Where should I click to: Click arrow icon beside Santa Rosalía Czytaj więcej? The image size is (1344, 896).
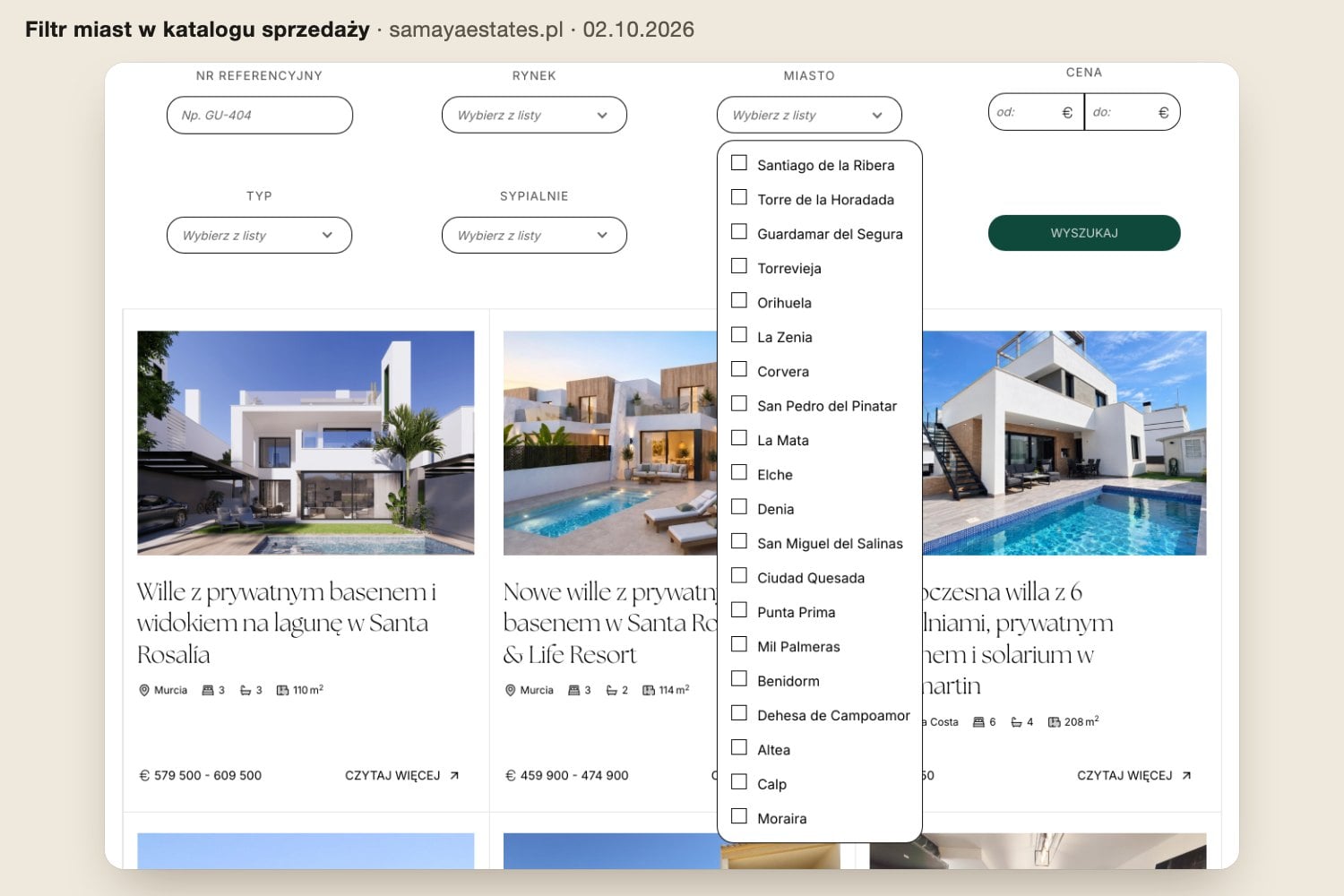[x=454, y=776]
